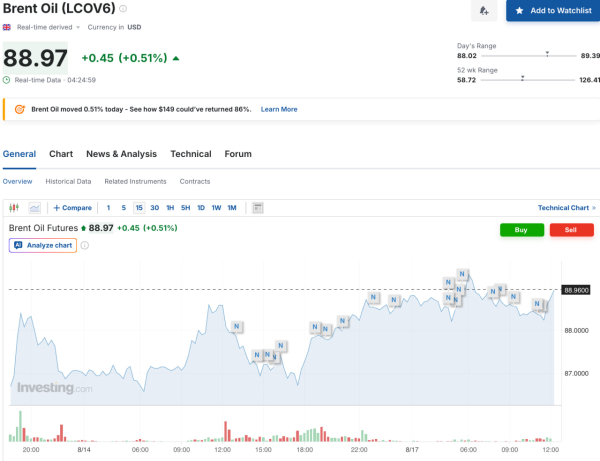The height and width of the screenshot is (461, 600).
Task: Set chart interval to 1 minute
Action: point(108,208)
